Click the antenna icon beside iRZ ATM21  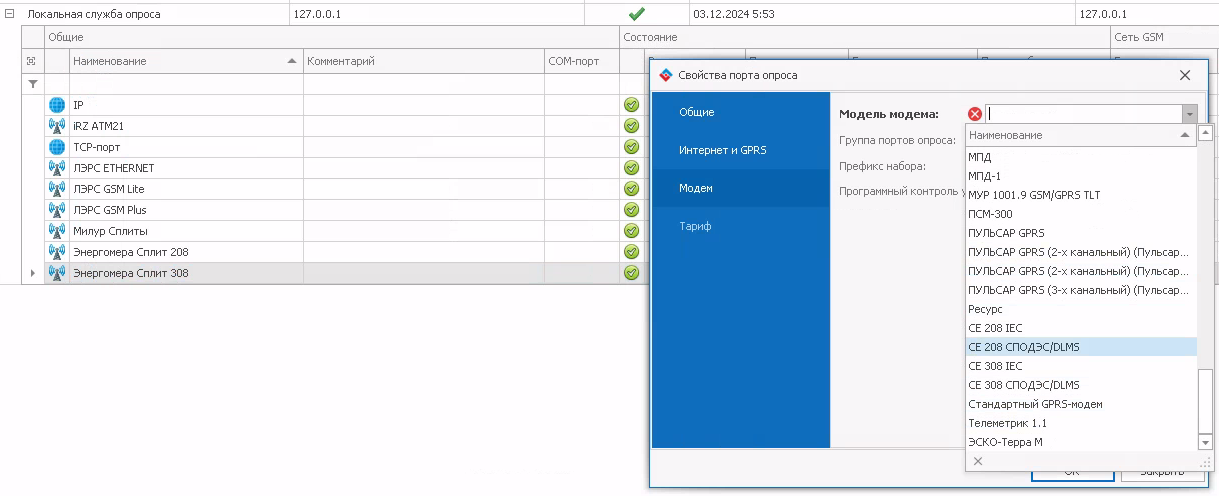pos(57,126)
